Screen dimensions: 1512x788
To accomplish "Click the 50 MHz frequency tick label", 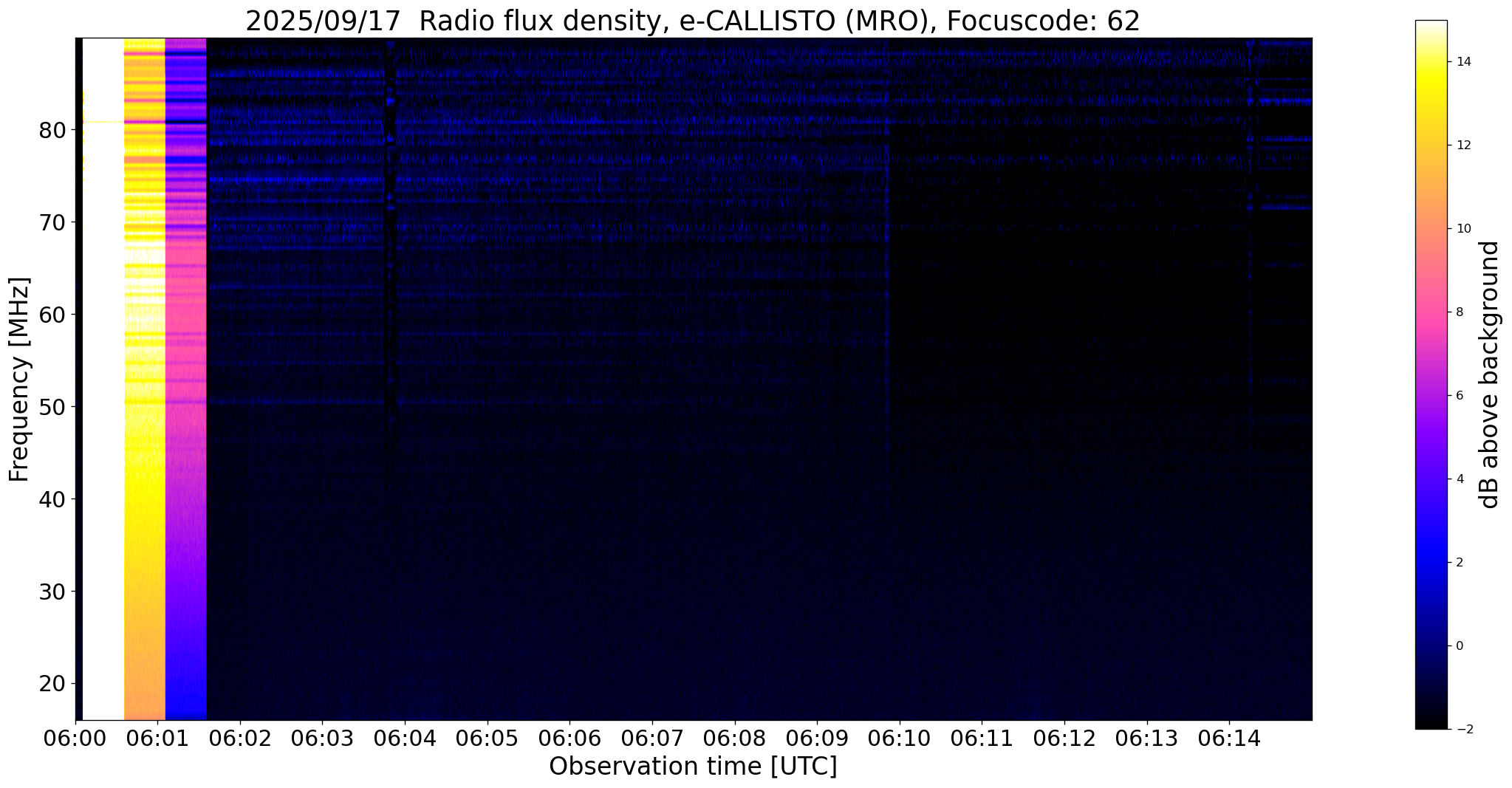I will coord(52,408).
